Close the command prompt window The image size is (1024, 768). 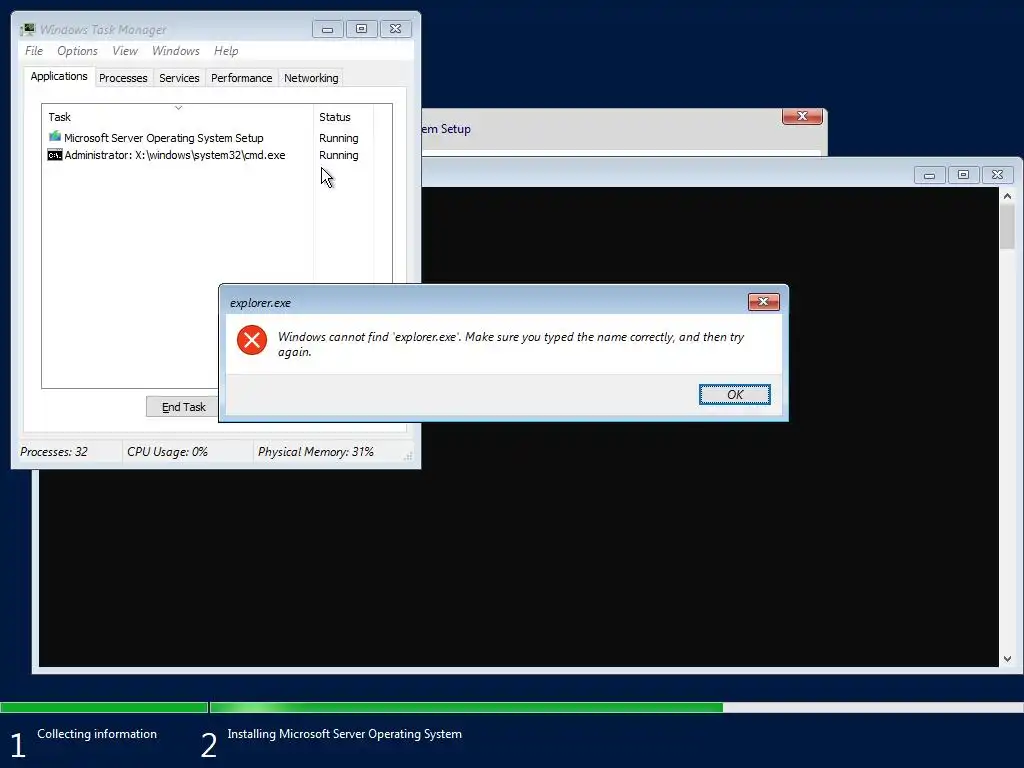tap(997, 174)
